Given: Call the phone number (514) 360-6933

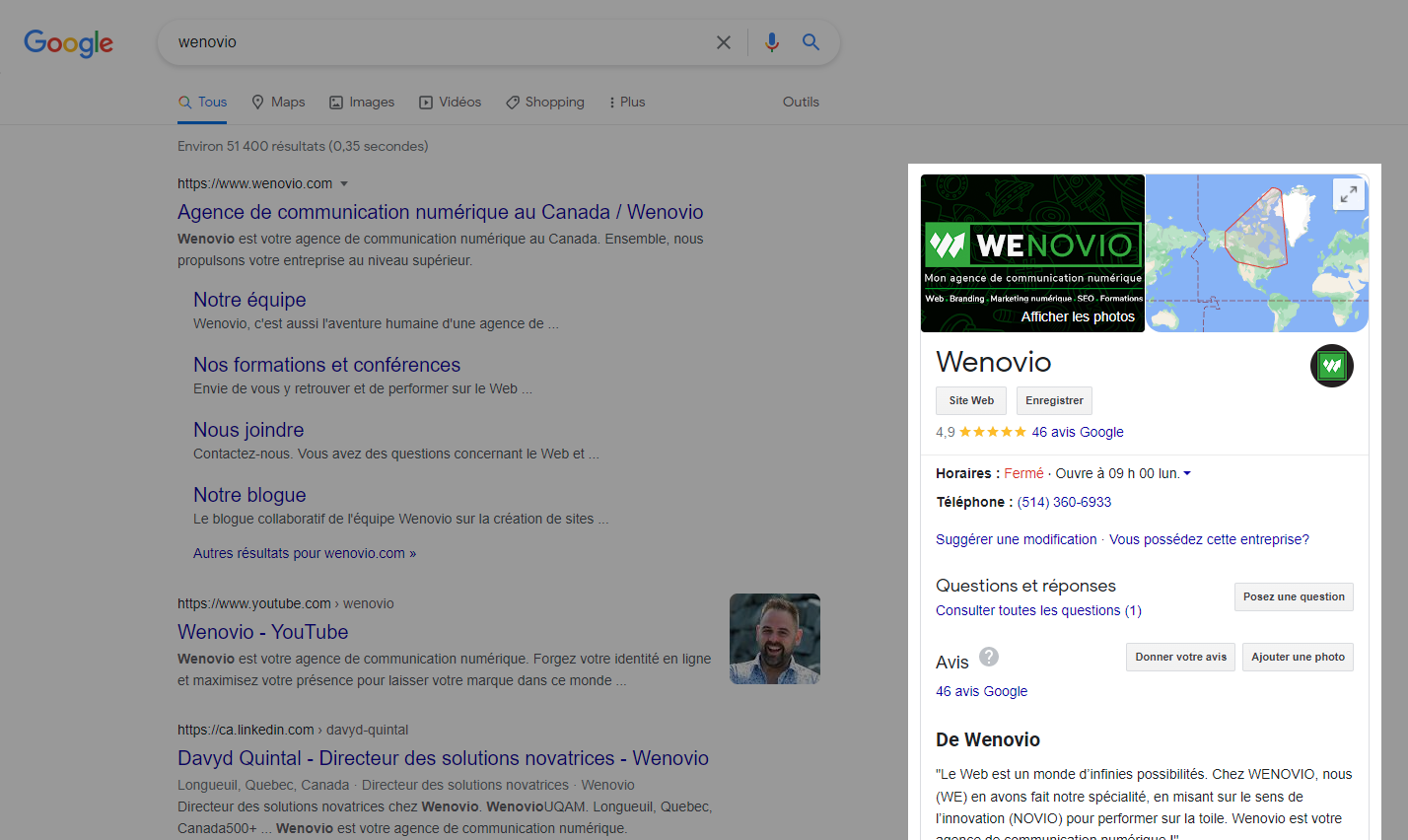Looking at the screenshot, I should pos(1064,502).
